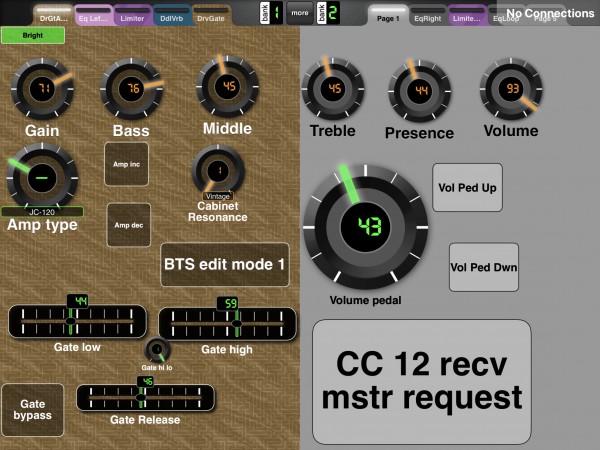600x450 pixels.
Task: Click the Gate Release value display 46
Action: pos(146,382)
